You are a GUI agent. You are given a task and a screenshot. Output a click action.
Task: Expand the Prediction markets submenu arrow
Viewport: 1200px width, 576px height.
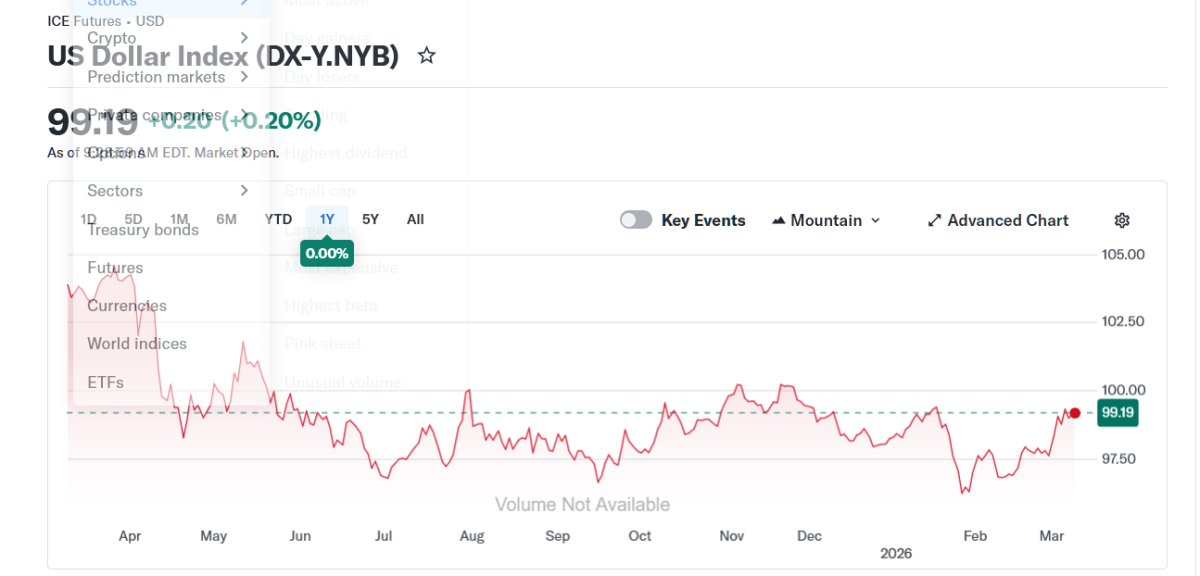(x=244, y=76)
